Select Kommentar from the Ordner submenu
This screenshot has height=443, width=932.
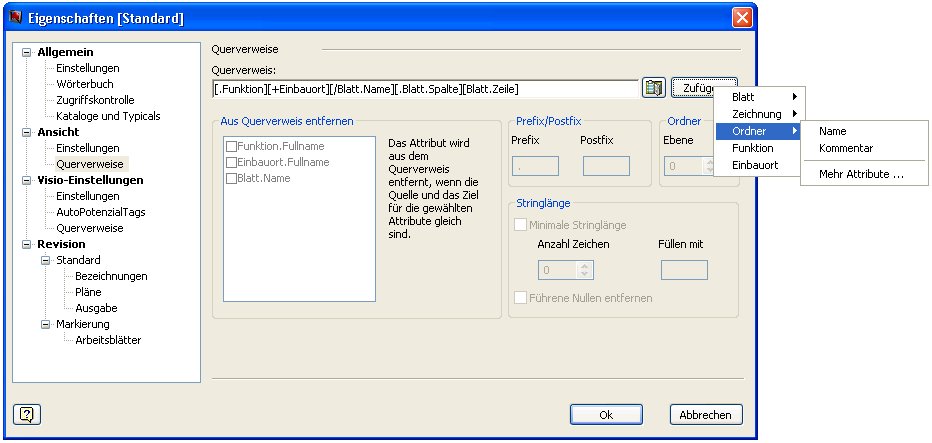[x=846, y=148]
